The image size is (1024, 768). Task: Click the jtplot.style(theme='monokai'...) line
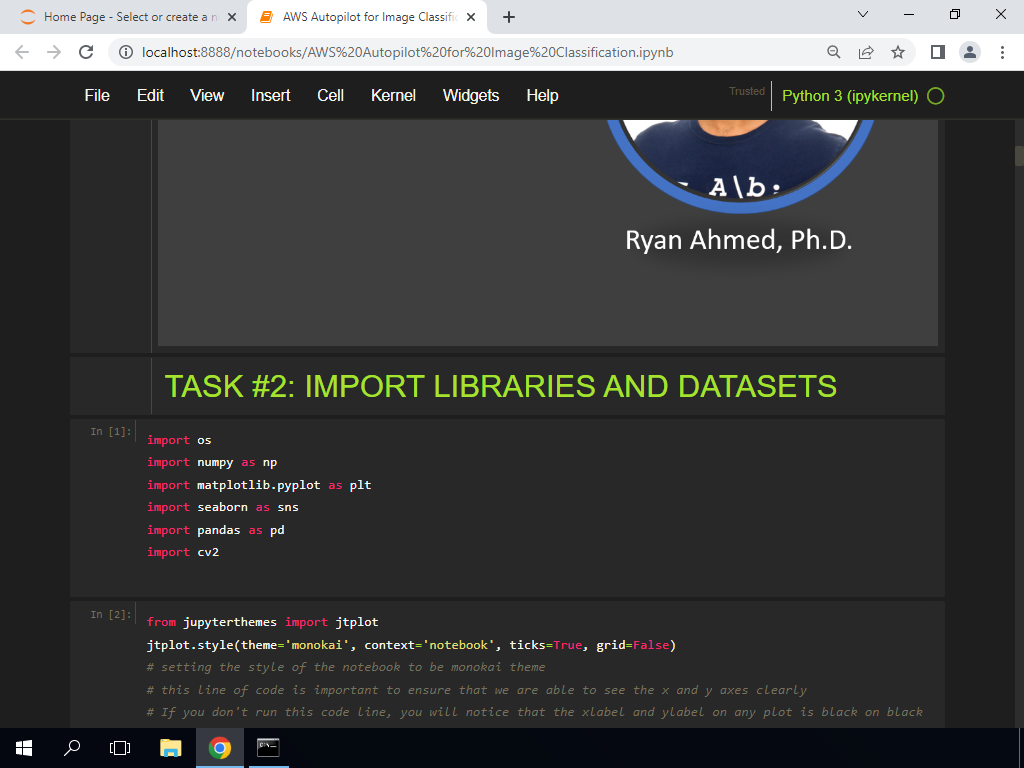pyautogui.click(x=411, y=645)
